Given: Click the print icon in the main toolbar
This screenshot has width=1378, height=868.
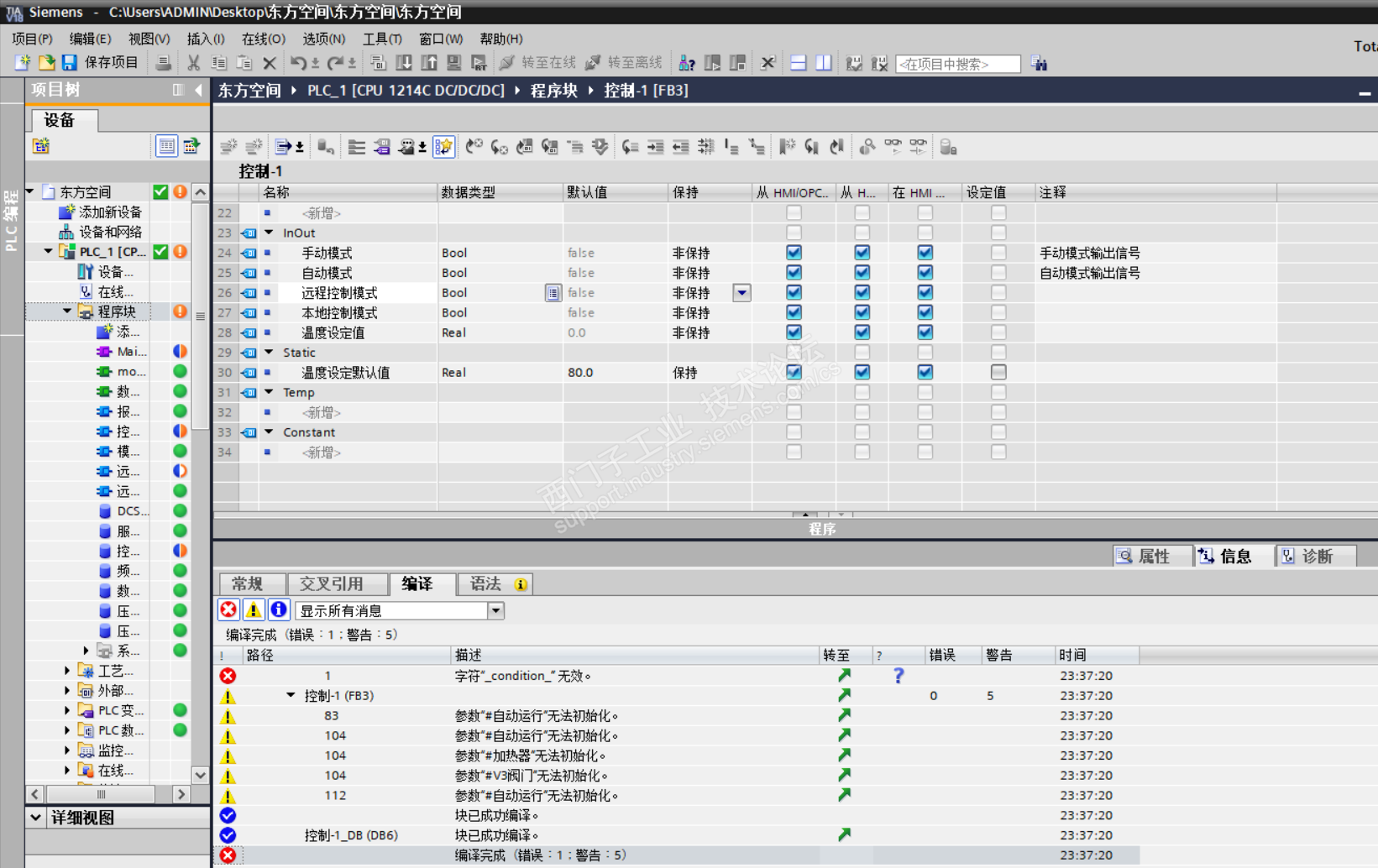Looking at the screenshot, I should click(164, 63).
